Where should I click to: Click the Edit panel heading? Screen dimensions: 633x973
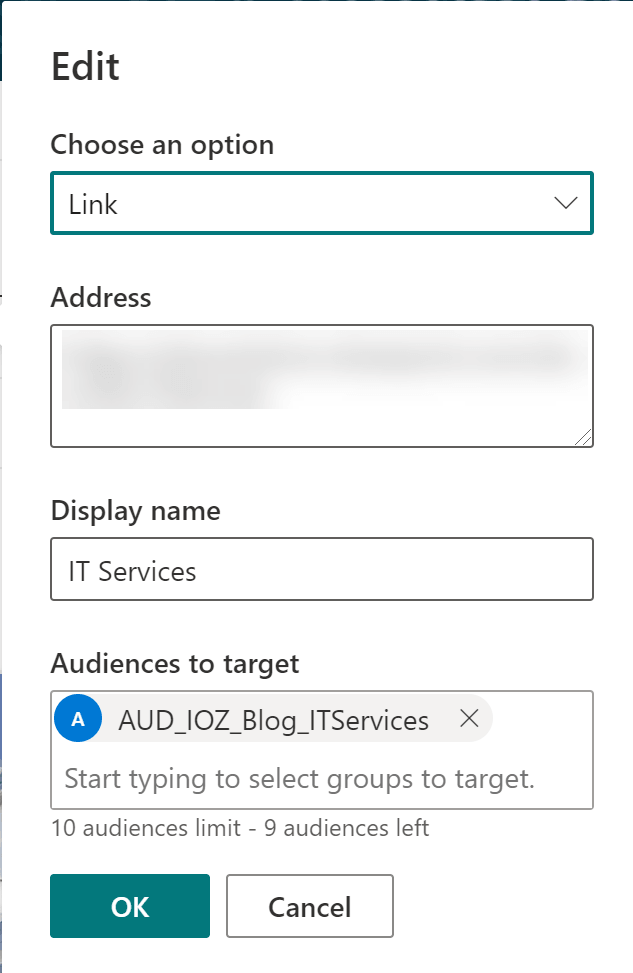[x=85, y=67]
